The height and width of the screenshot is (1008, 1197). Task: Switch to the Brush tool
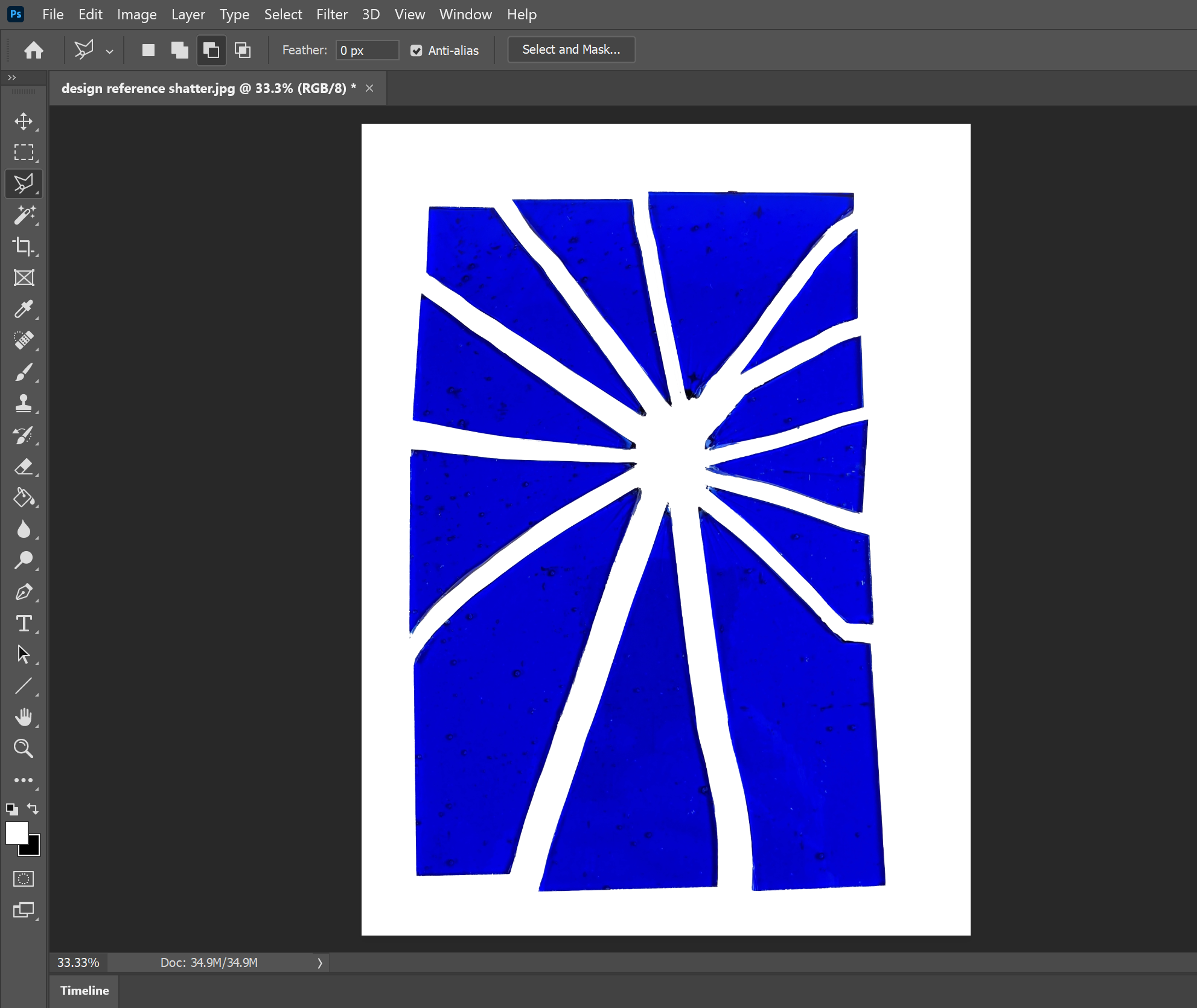coord(24,372)
